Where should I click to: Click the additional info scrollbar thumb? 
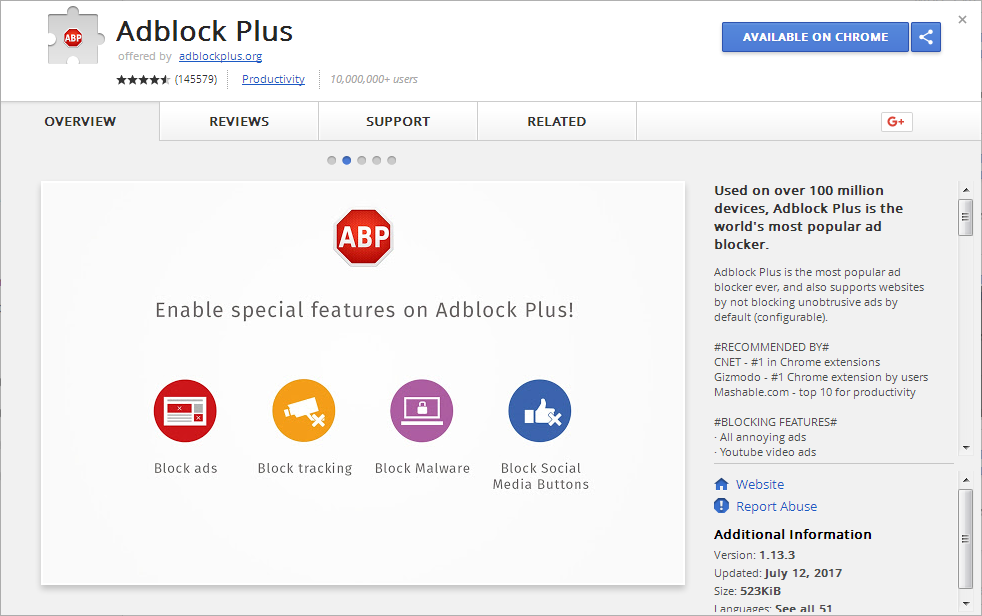click(965, 539)
